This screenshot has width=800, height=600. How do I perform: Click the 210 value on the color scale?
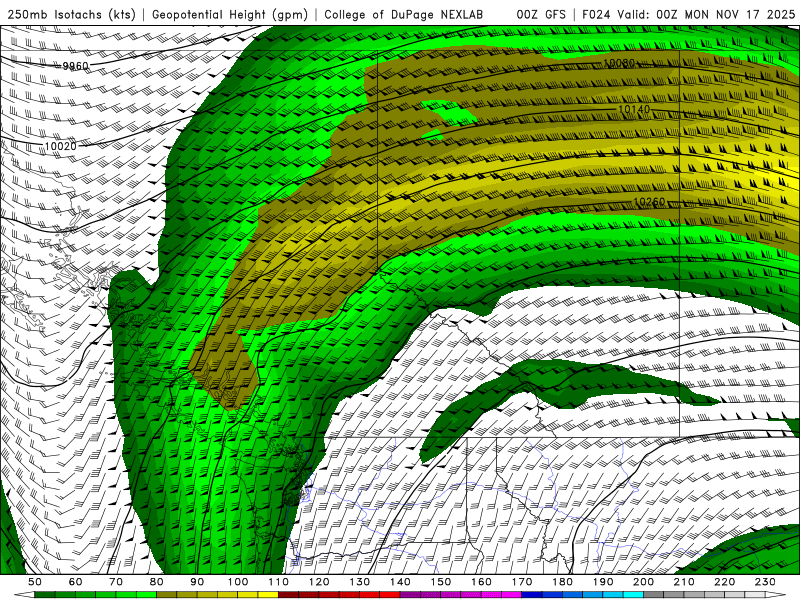[x=684, y=582]
